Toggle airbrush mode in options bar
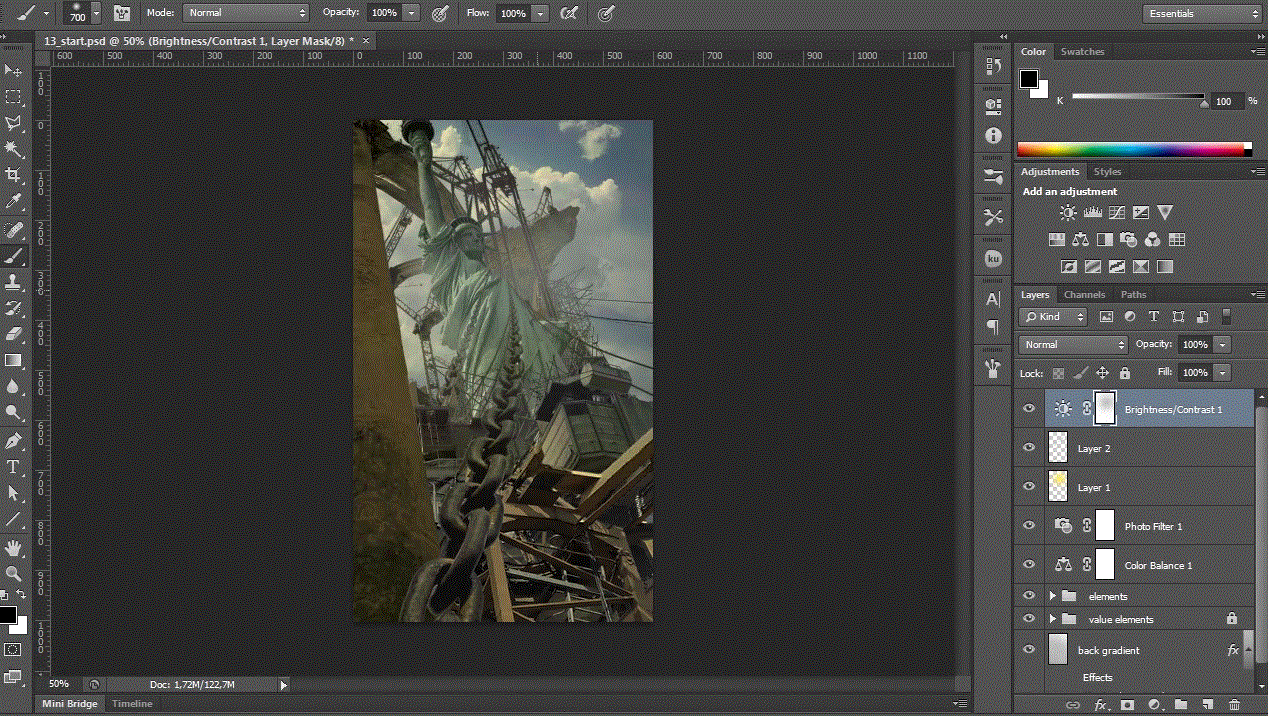Screen dimensions: 1268x716 pyautogui.click(x=568, y=13)
